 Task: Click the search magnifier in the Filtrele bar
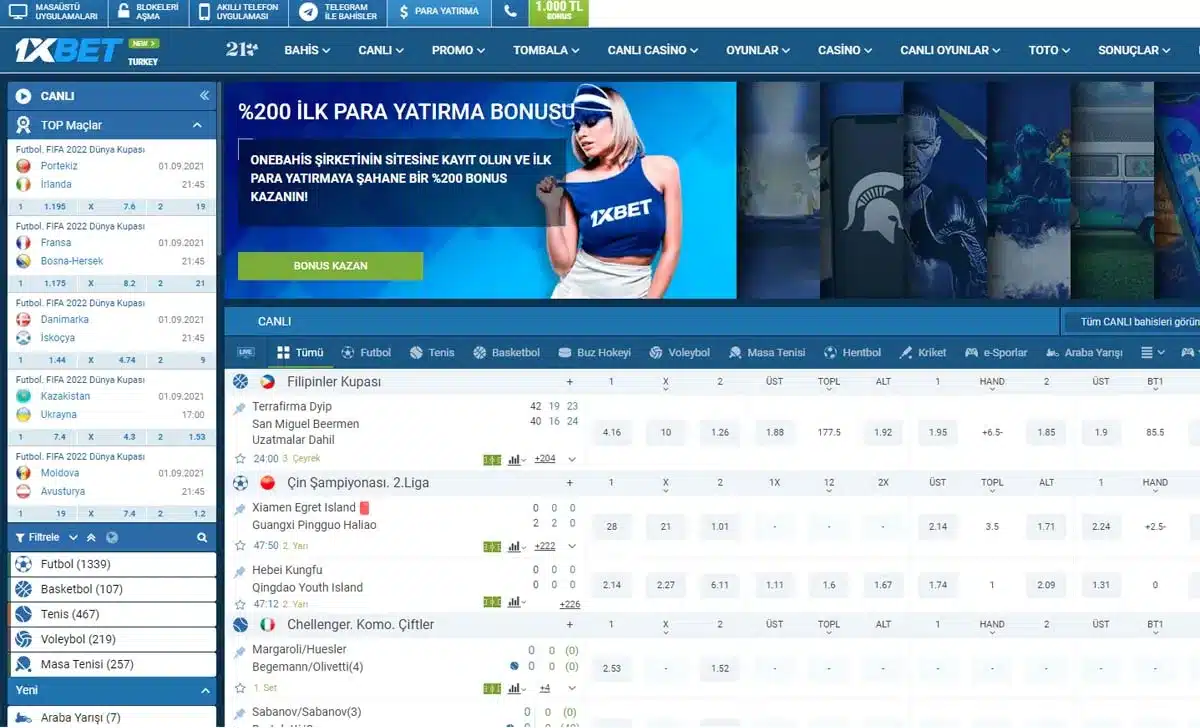[x=202, y=538]
